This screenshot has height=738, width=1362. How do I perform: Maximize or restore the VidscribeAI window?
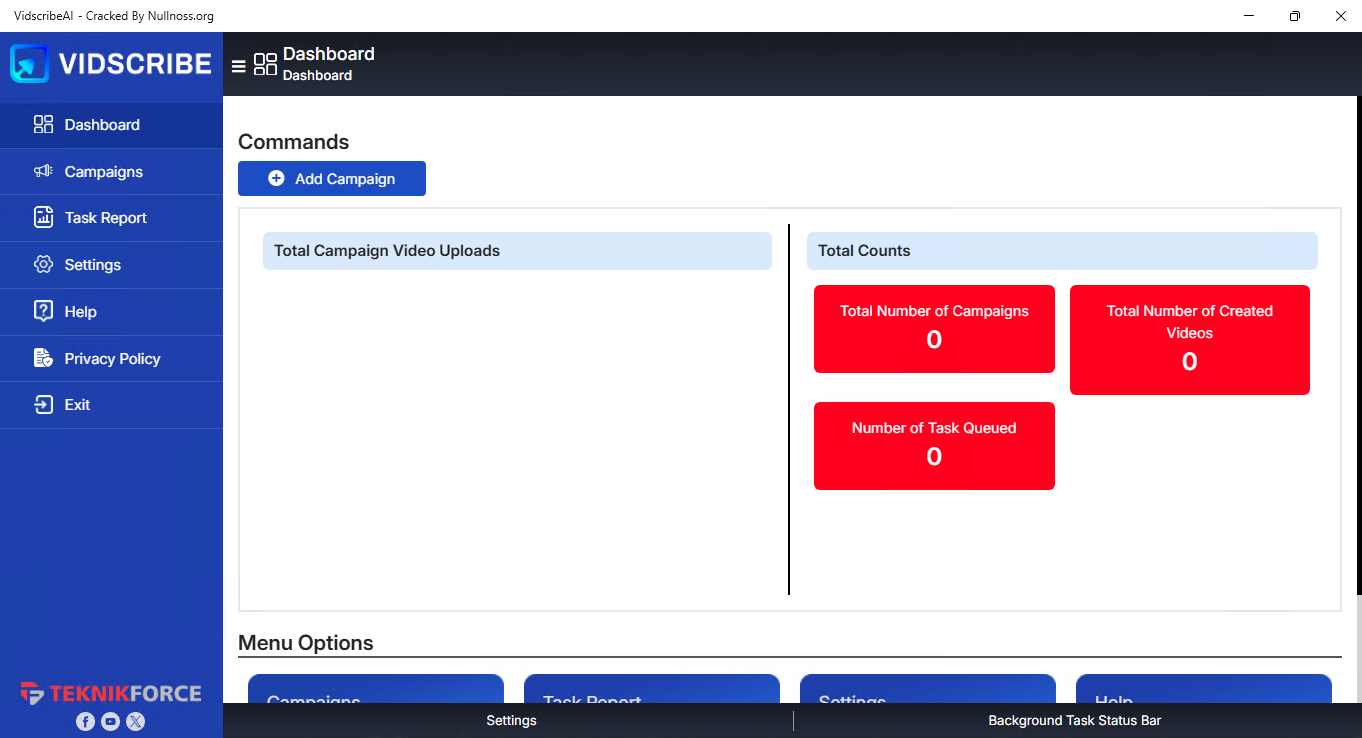[x=1295, y=16]
